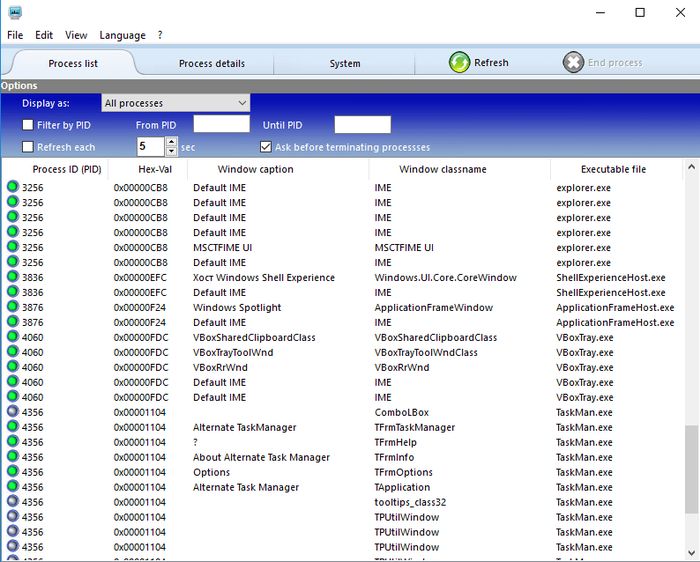The height and width of the screenshot is (562, 700).
Task: Open the Display as dropdown
Action: click(x=175, y=103)
